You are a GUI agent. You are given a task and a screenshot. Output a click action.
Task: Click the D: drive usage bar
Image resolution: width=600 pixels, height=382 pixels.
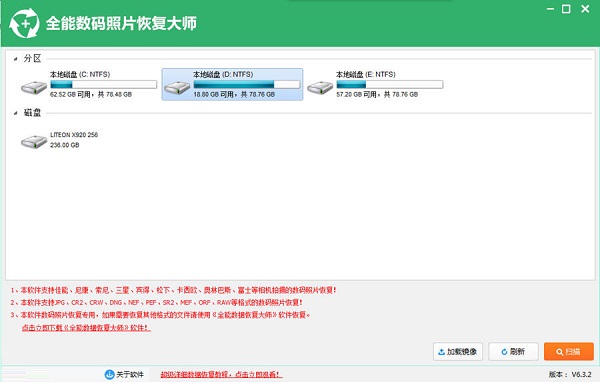(x=246, y=84)
